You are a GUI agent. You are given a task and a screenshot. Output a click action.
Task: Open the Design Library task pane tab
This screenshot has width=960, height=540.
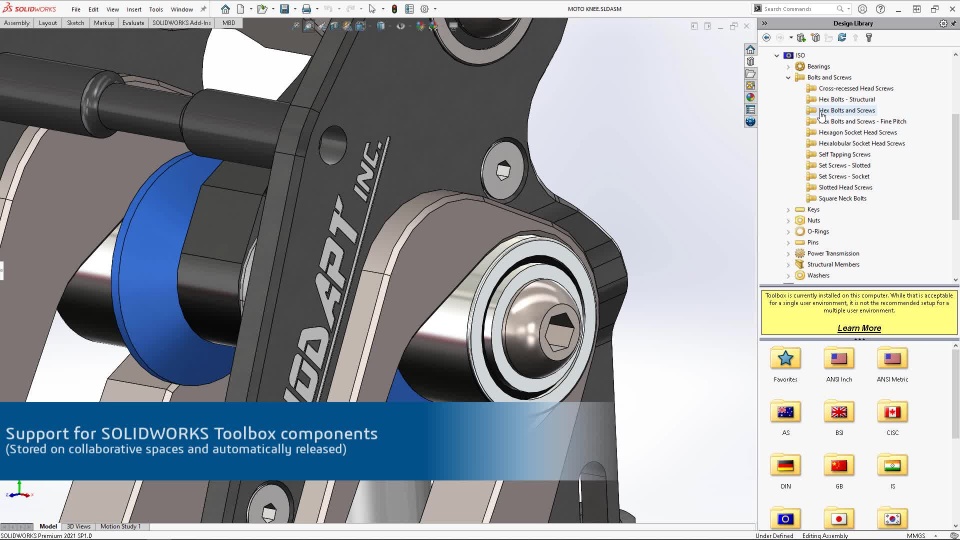pos(750,62)
